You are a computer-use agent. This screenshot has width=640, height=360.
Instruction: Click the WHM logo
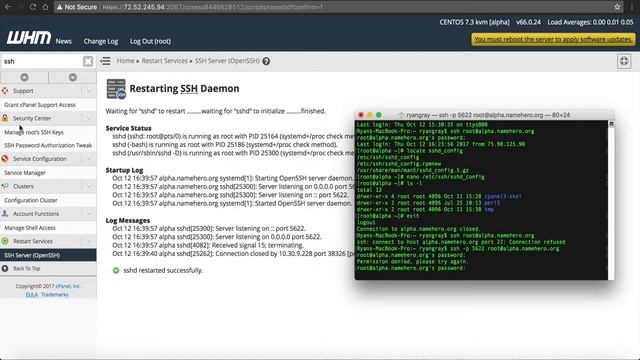pyautogui.click(x=29, y=38)
